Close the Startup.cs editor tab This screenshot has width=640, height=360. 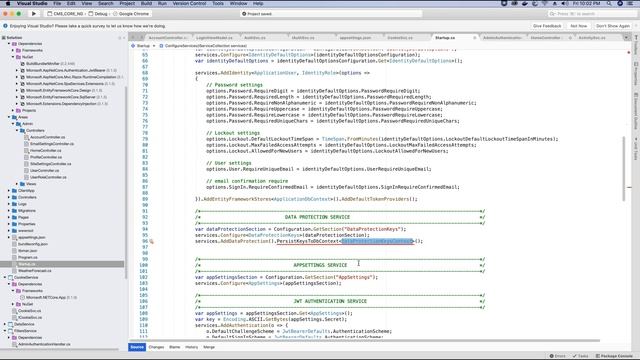474,38
